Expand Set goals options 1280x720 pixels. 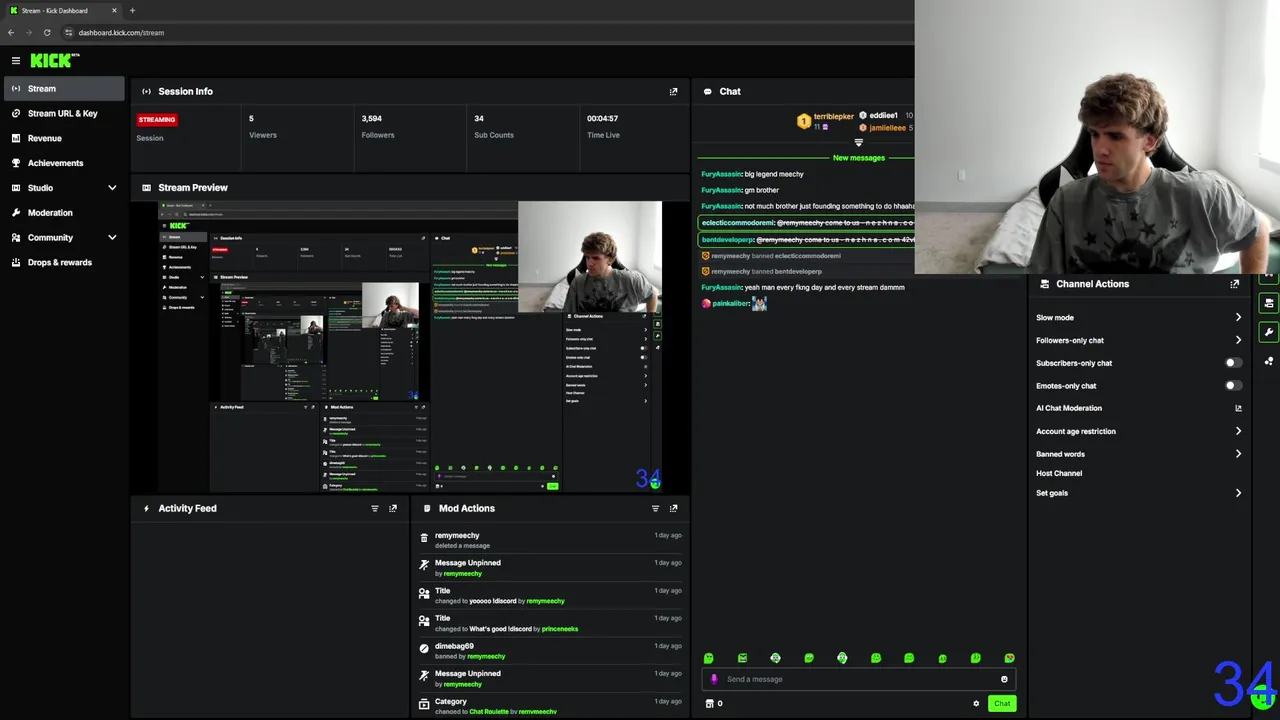pos(1238,493)
